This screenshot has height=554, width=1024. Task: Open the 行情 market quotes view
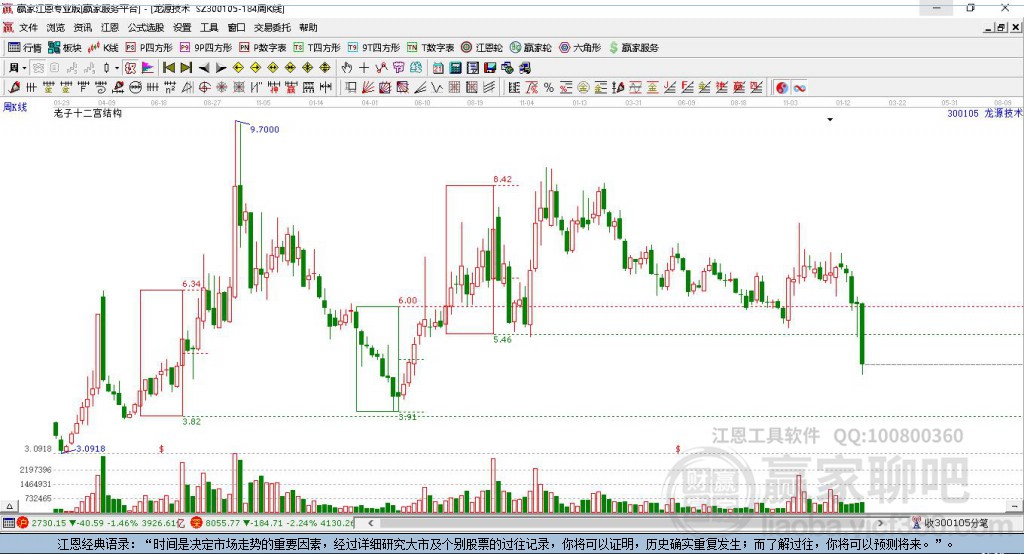click(24, 48)
